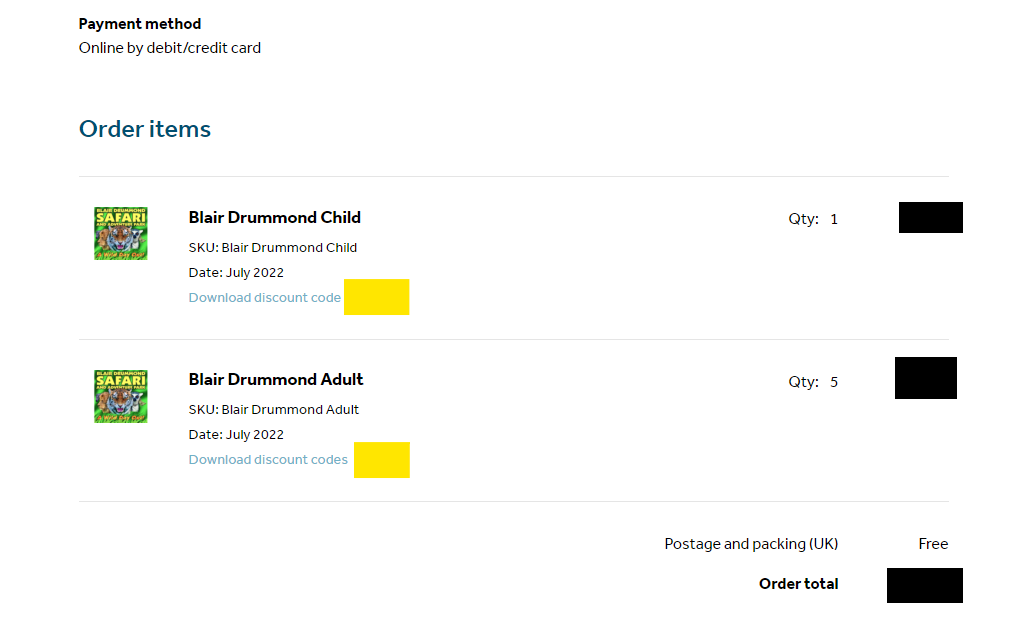The image size is (1009, 620).
Task: Open the Download discount code link for child ticket
Action: [264, 297]
